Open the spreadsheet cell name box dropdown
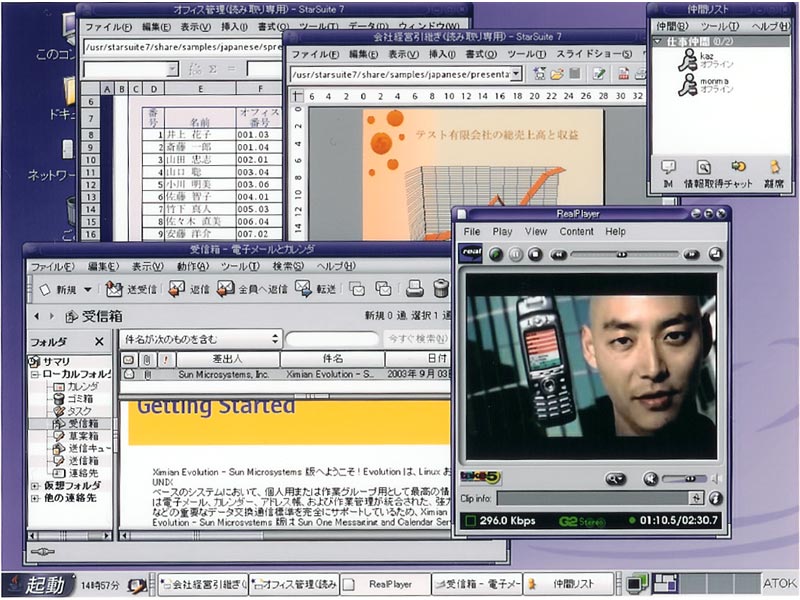Screen dimensions: 800x600 tap(173, 69)
